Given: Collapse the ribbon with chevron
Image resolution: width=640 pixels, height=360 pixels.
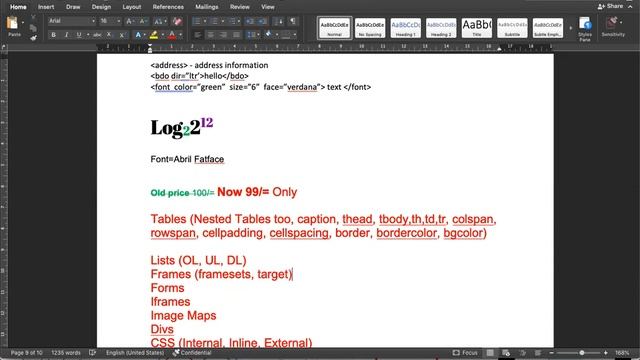Looking at the screenshot, I should click(x=630, y=7).
